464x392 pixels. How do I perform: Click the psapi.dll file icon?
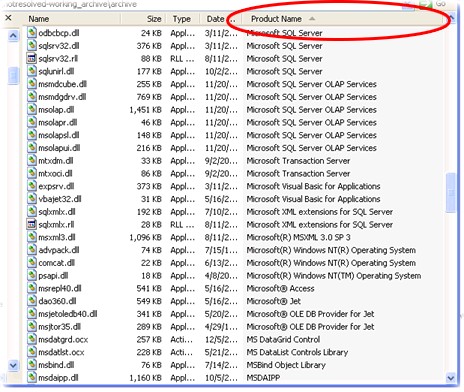pos(32,275)
